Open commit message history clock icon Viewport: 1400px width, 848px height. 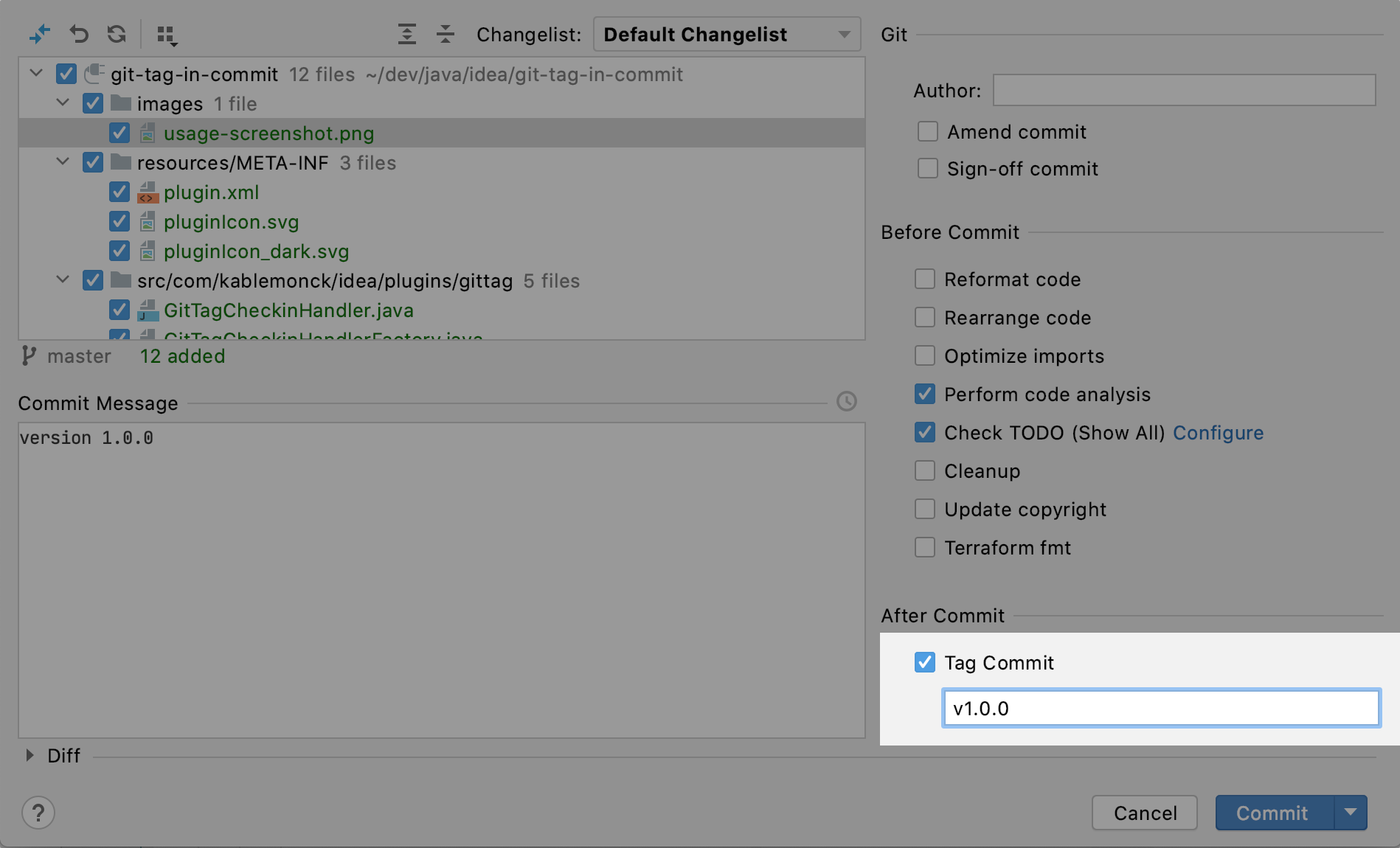pos(846,401)
